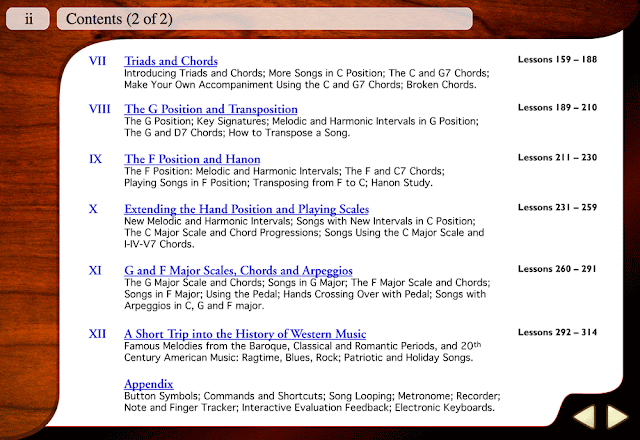Click description 'Famous Melodies from the Baroque'
The width and height of the screenshot is (640, 440).
(x=302, y=346)
